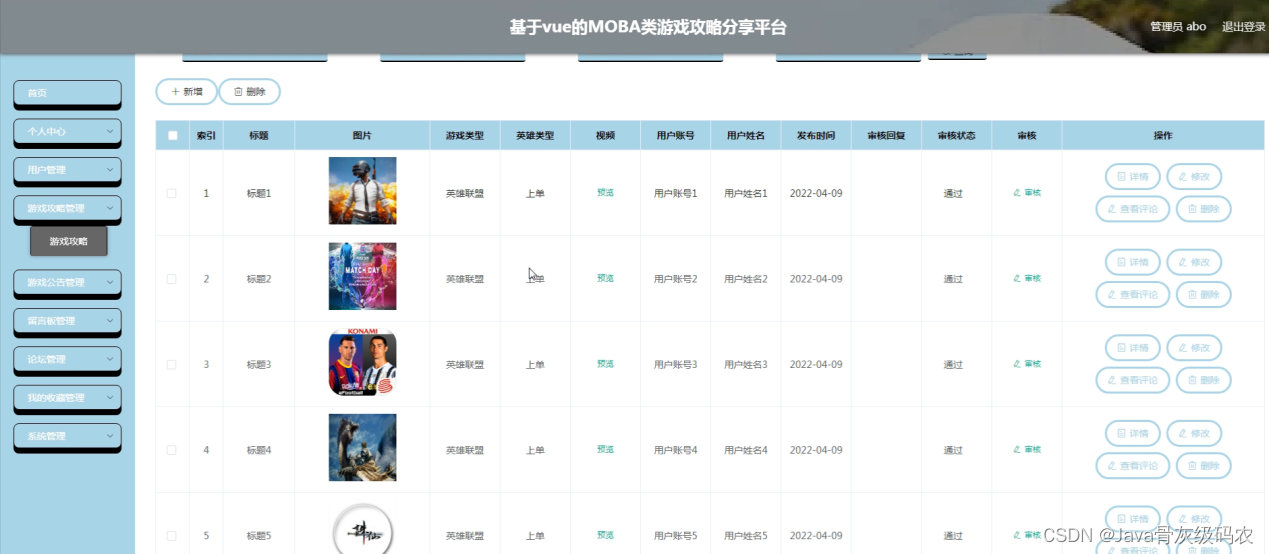Click the 发布时间 column header
The width and height of the screenshot is (1269, 554).
816,135
